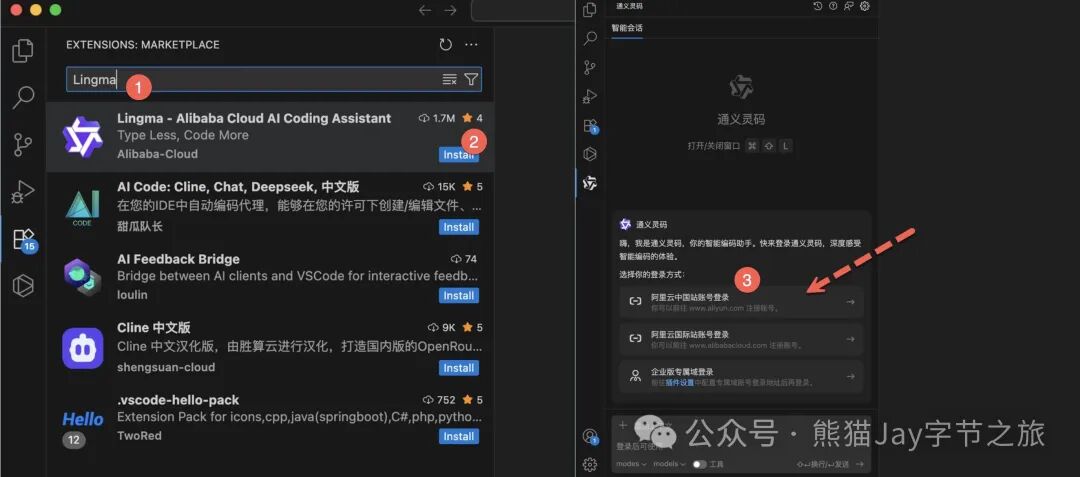
Task: Open chat history in 通义灵码 panel header
Action: coord(818,6)
